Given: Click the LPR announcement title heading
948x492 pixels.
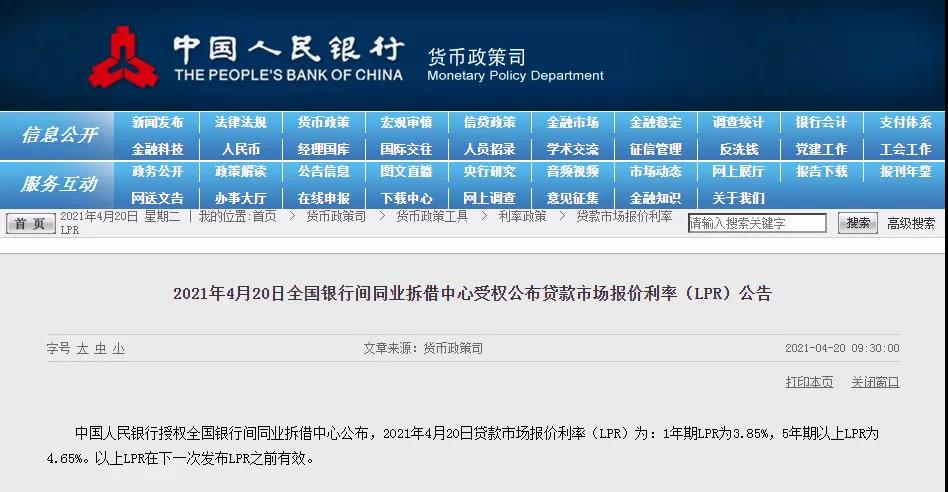Looking at the screenshot, I should point(472,294).
